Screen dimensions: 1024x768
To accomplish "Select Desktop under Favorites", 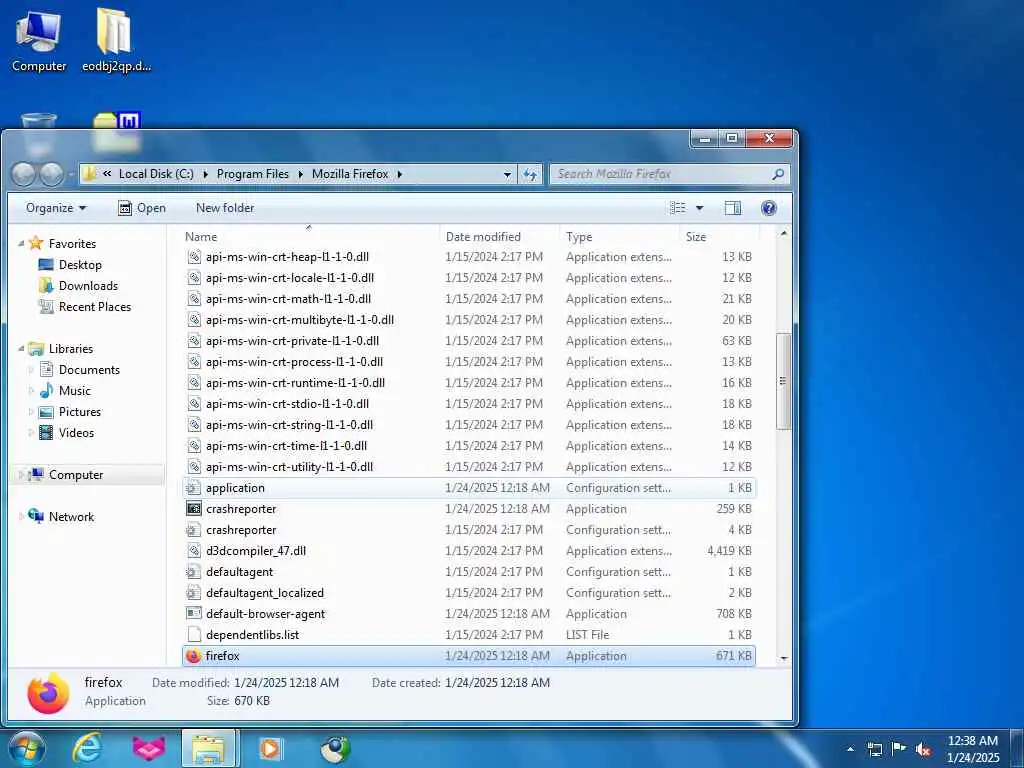I will 80,264.
